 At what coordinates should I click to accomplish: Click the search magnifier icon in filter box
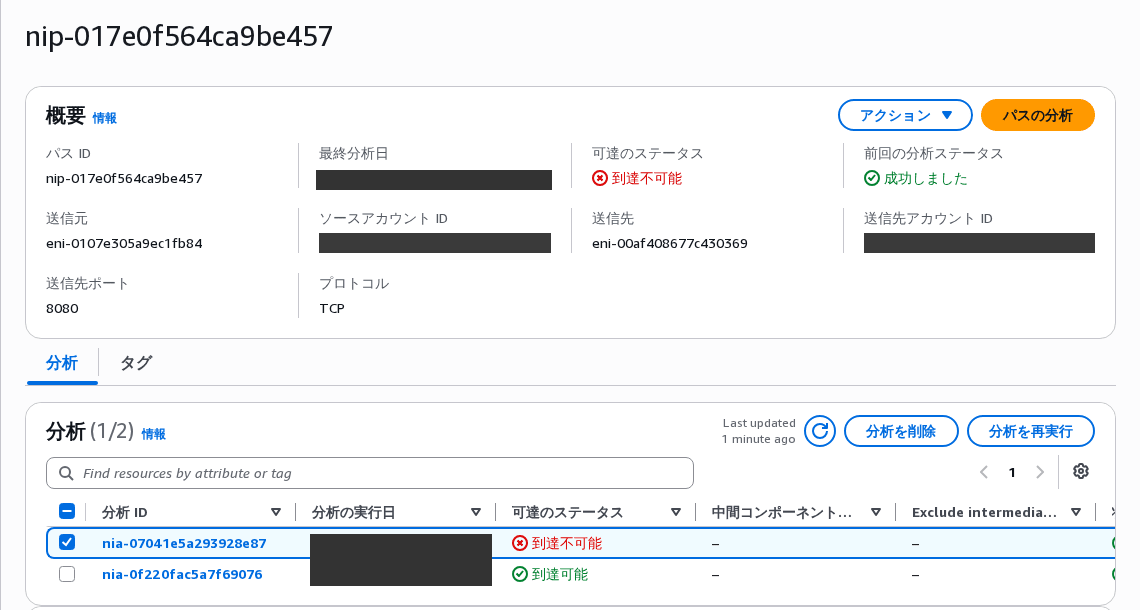[65, 473]
